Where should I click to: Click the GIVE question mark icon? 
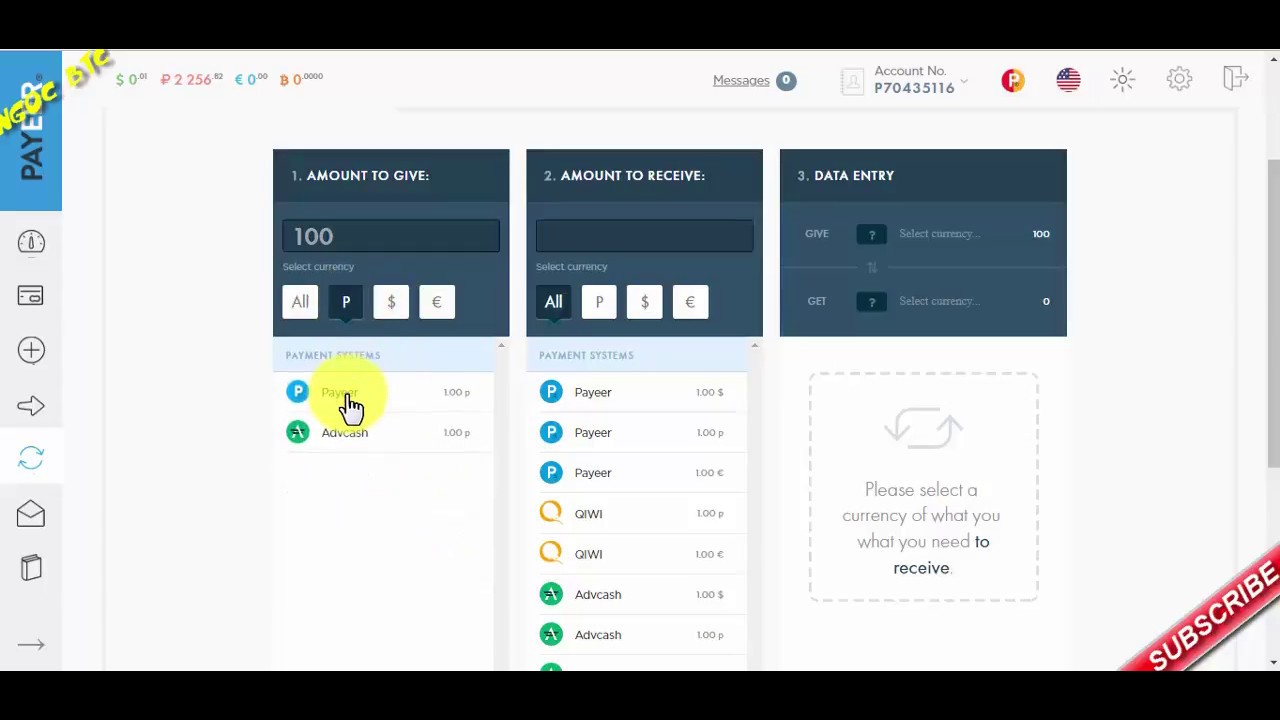[x=871, y=234]
